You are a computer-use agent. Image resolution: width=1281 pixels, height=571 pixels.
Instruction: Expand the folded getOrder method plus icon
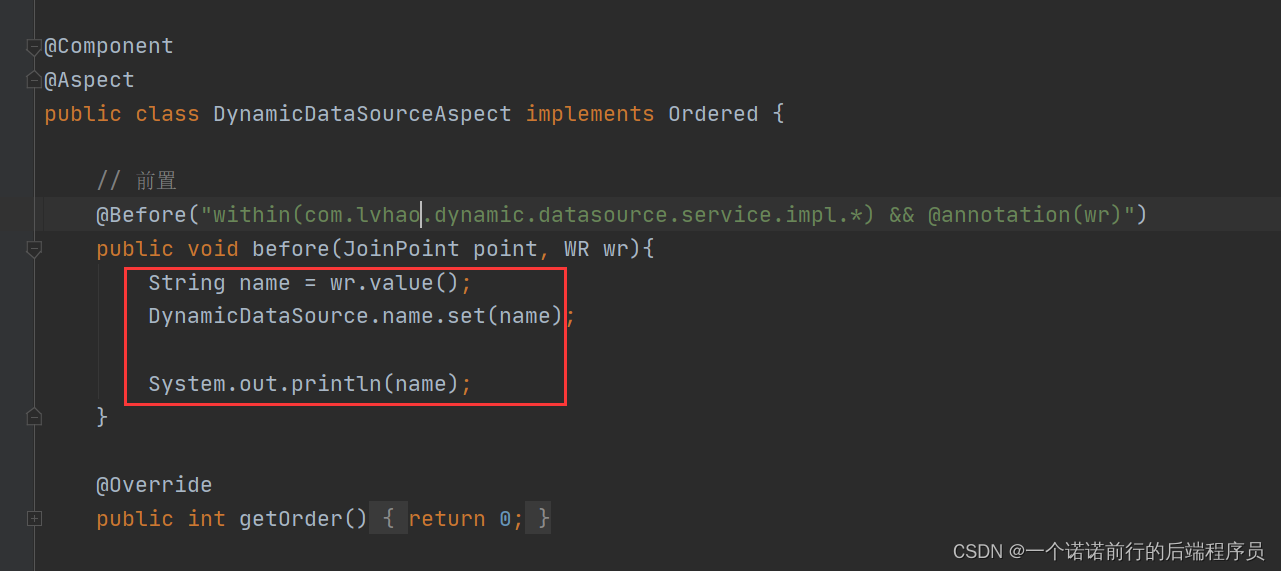34,518
